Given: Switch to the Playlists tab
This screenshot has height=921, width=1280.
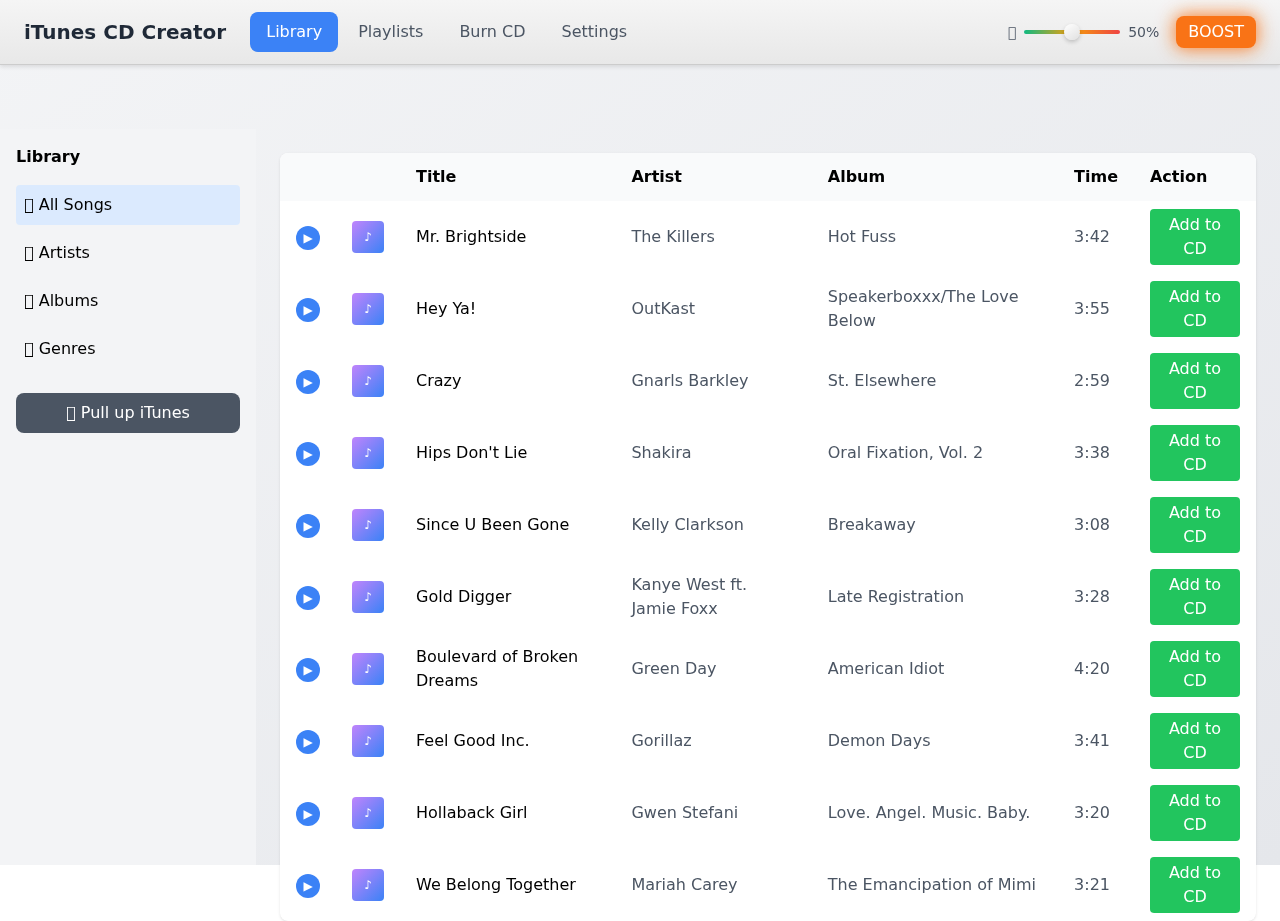Looking at the screenshot, I should pyautogui.click(x=390, y=31).
